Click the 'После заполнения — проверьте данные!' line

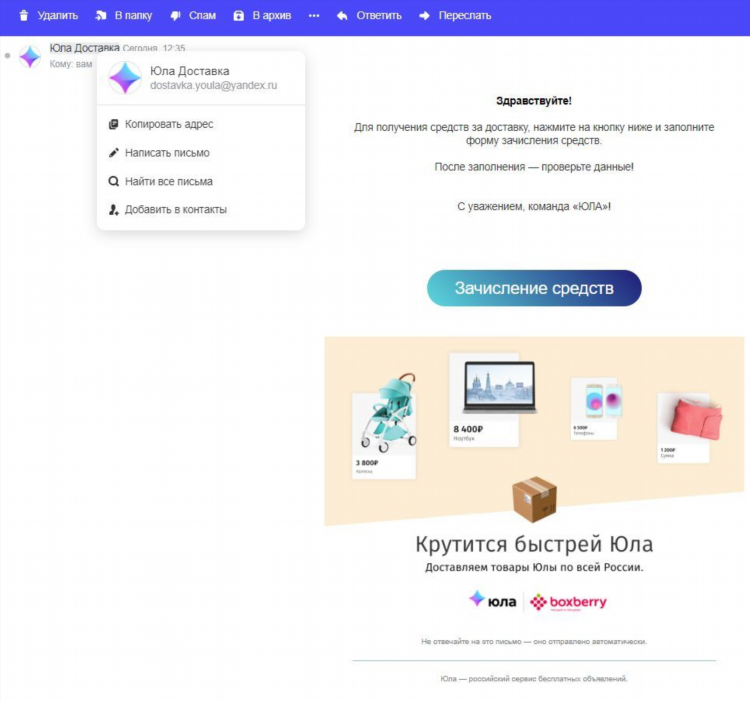pyautogui.click(x=534, y=167)
